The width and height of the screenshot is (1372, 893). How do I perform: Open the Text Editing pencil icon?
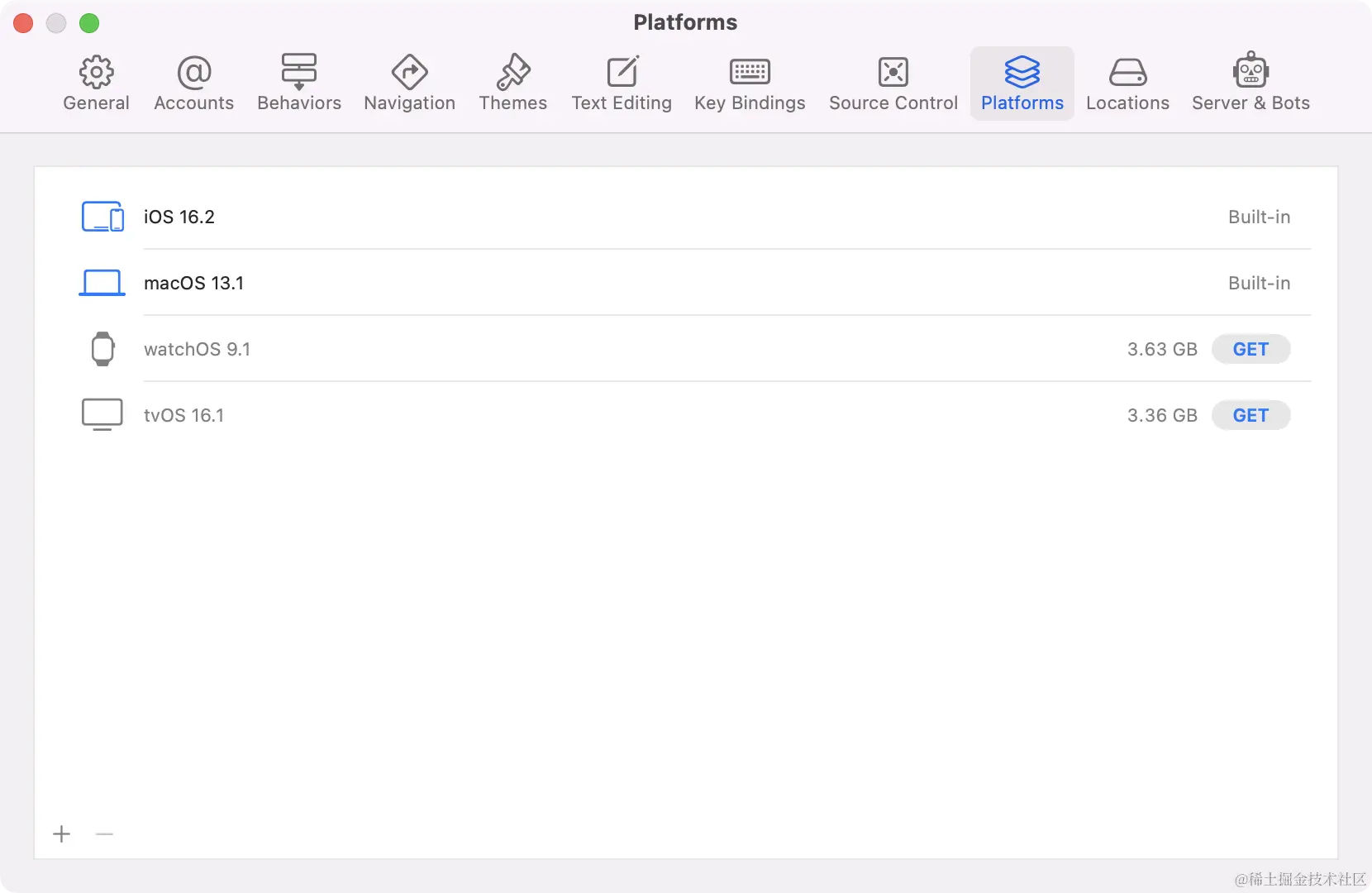[622, 72]
